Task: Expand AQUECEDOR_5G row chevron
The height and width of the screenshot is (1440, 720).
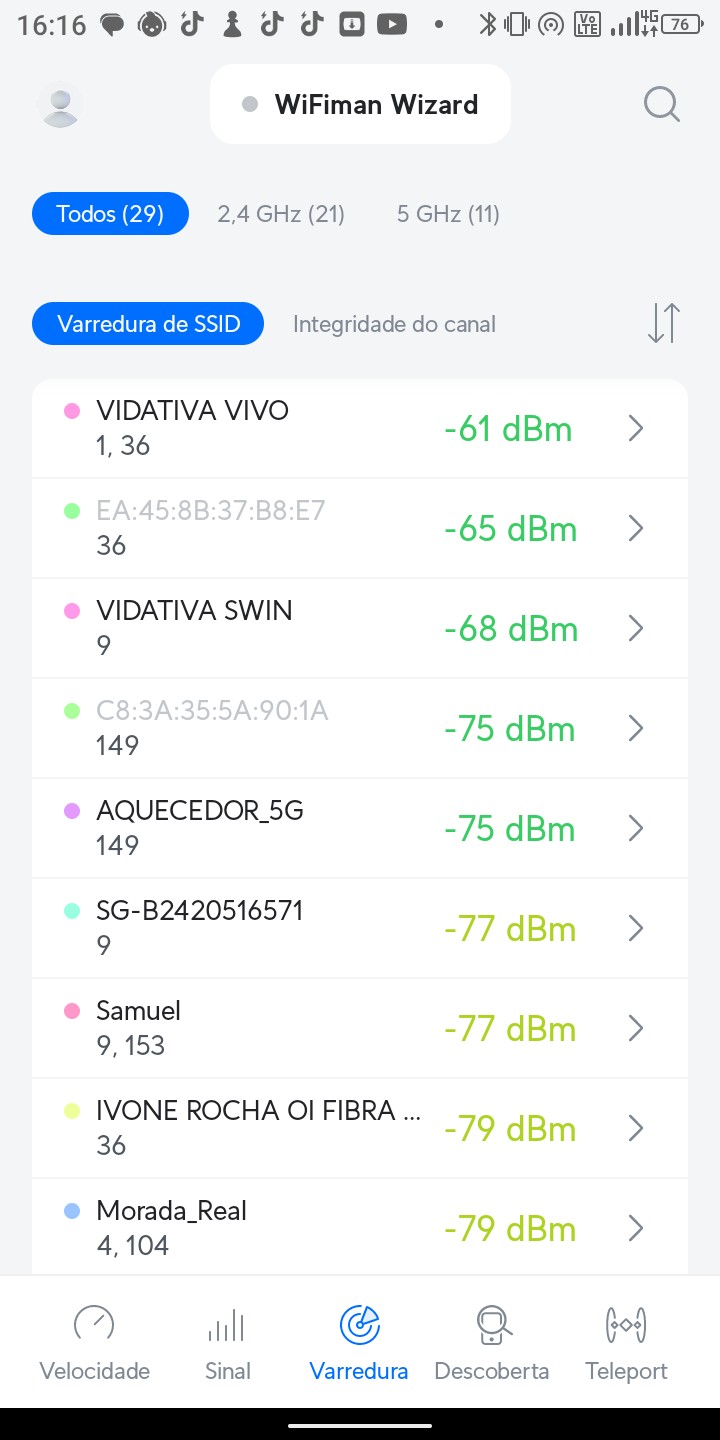Action: 635,829
